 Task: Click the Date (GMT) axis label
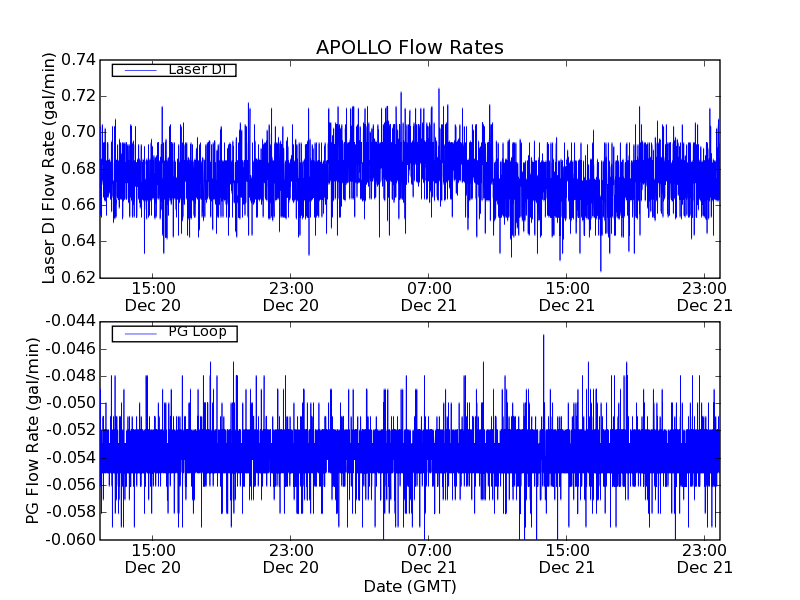pos(409,586)
